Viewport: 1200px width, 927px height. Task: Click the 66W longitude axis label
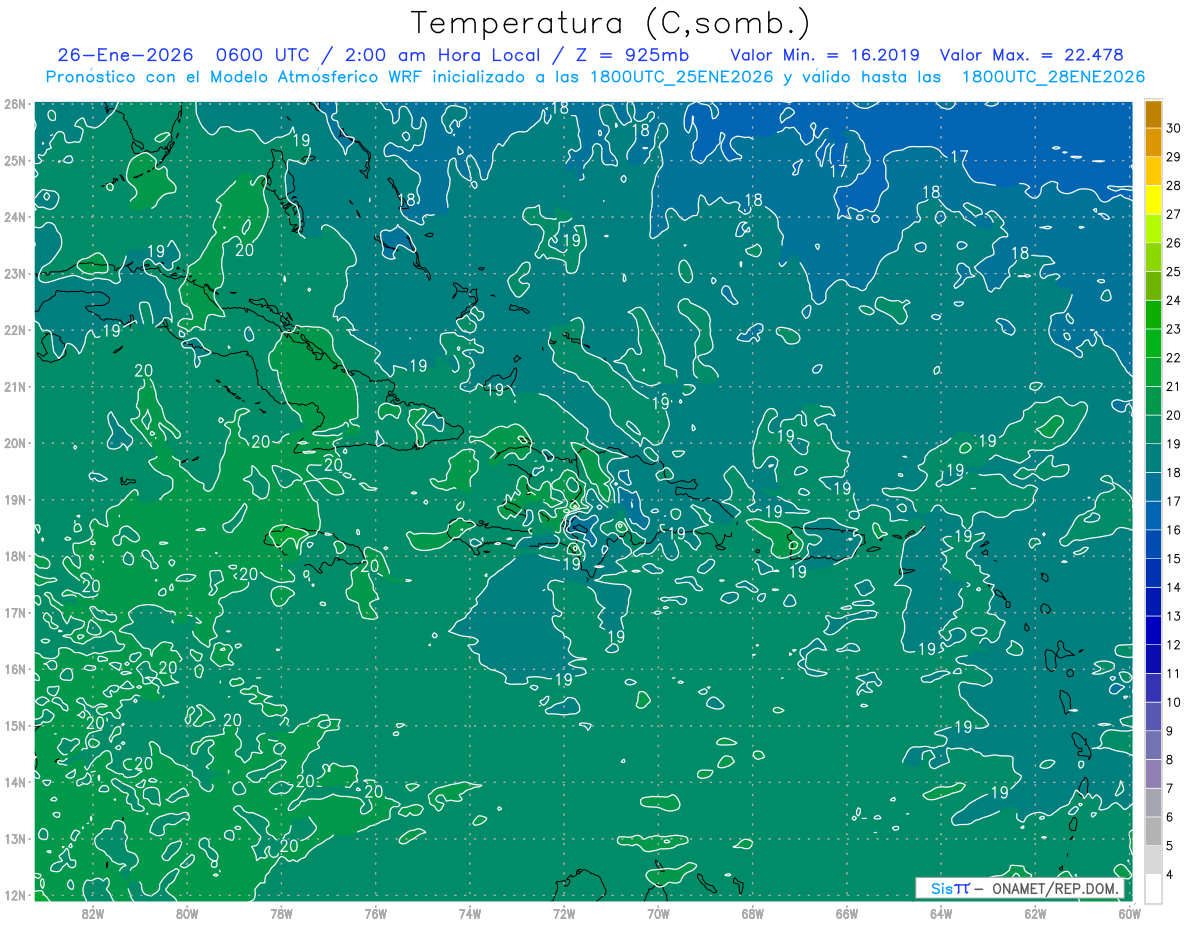(x=847, y=913)
